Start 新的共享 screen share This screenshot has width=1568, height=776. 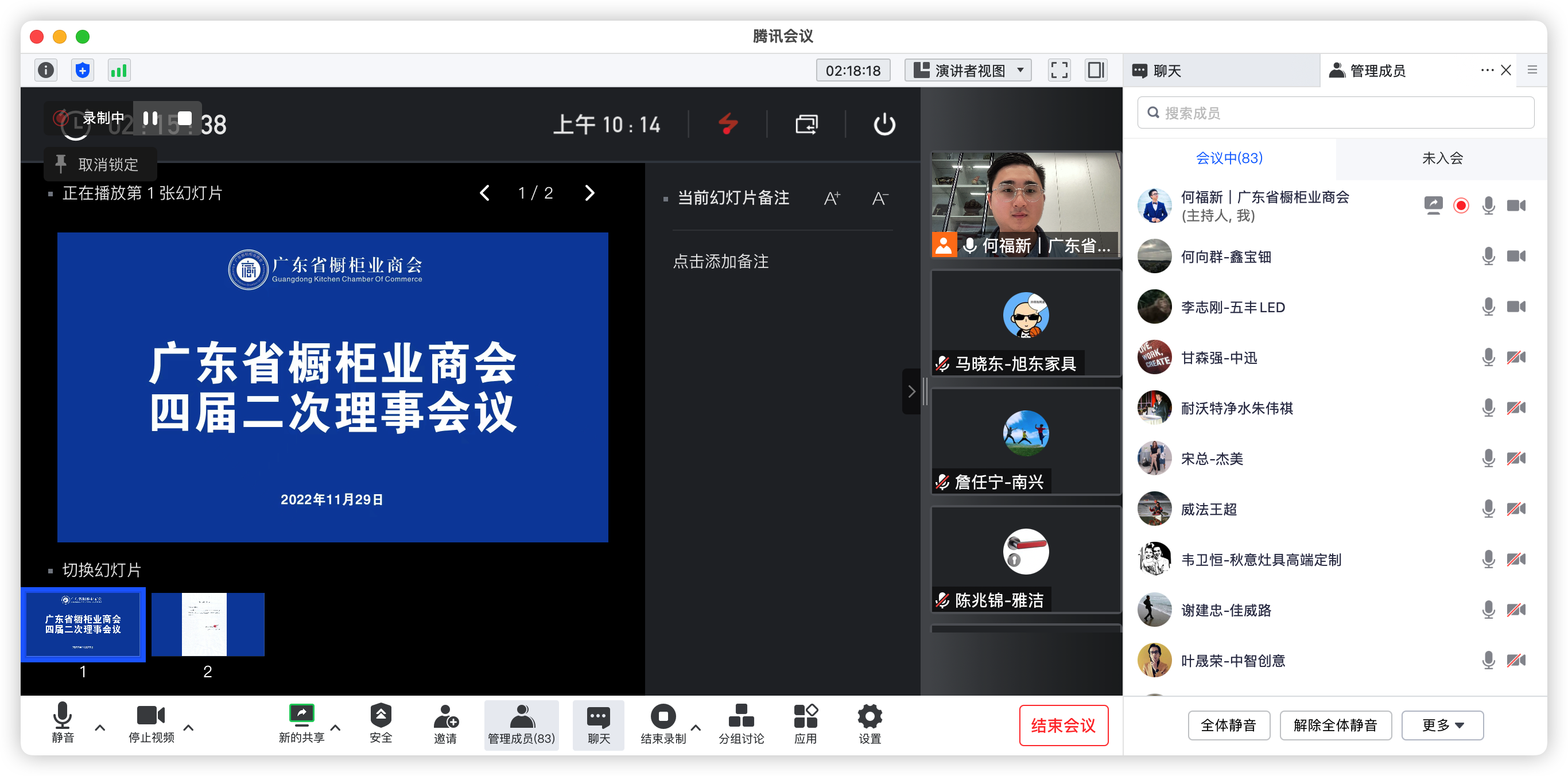click(x=301, y=723)
